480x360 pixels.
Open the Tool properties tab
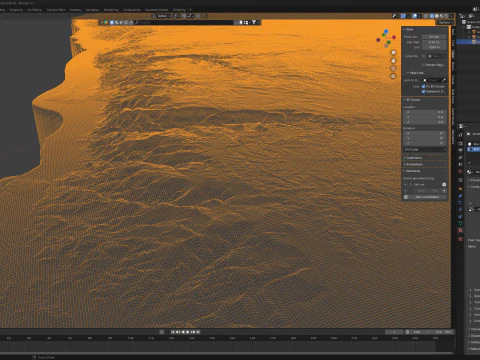click(x=460, y=135)
